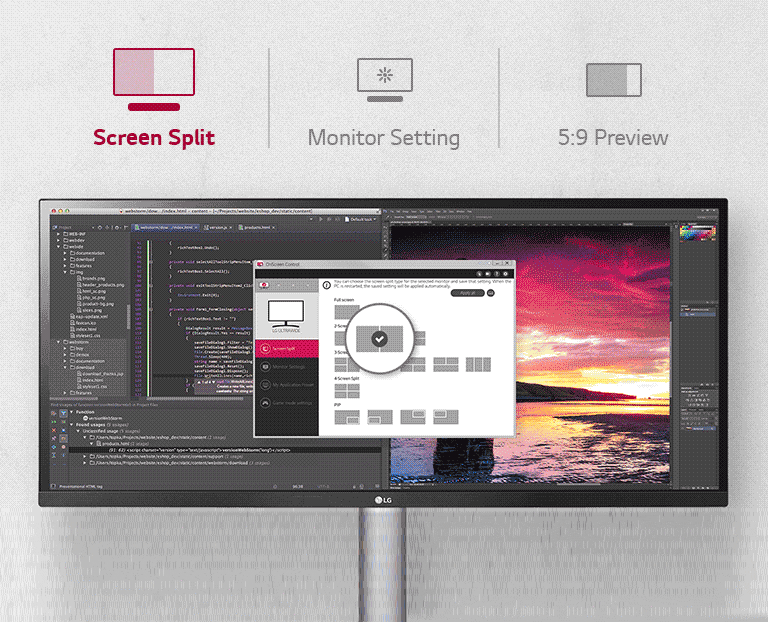Expand the demos folder in project tree

(65, 355)
